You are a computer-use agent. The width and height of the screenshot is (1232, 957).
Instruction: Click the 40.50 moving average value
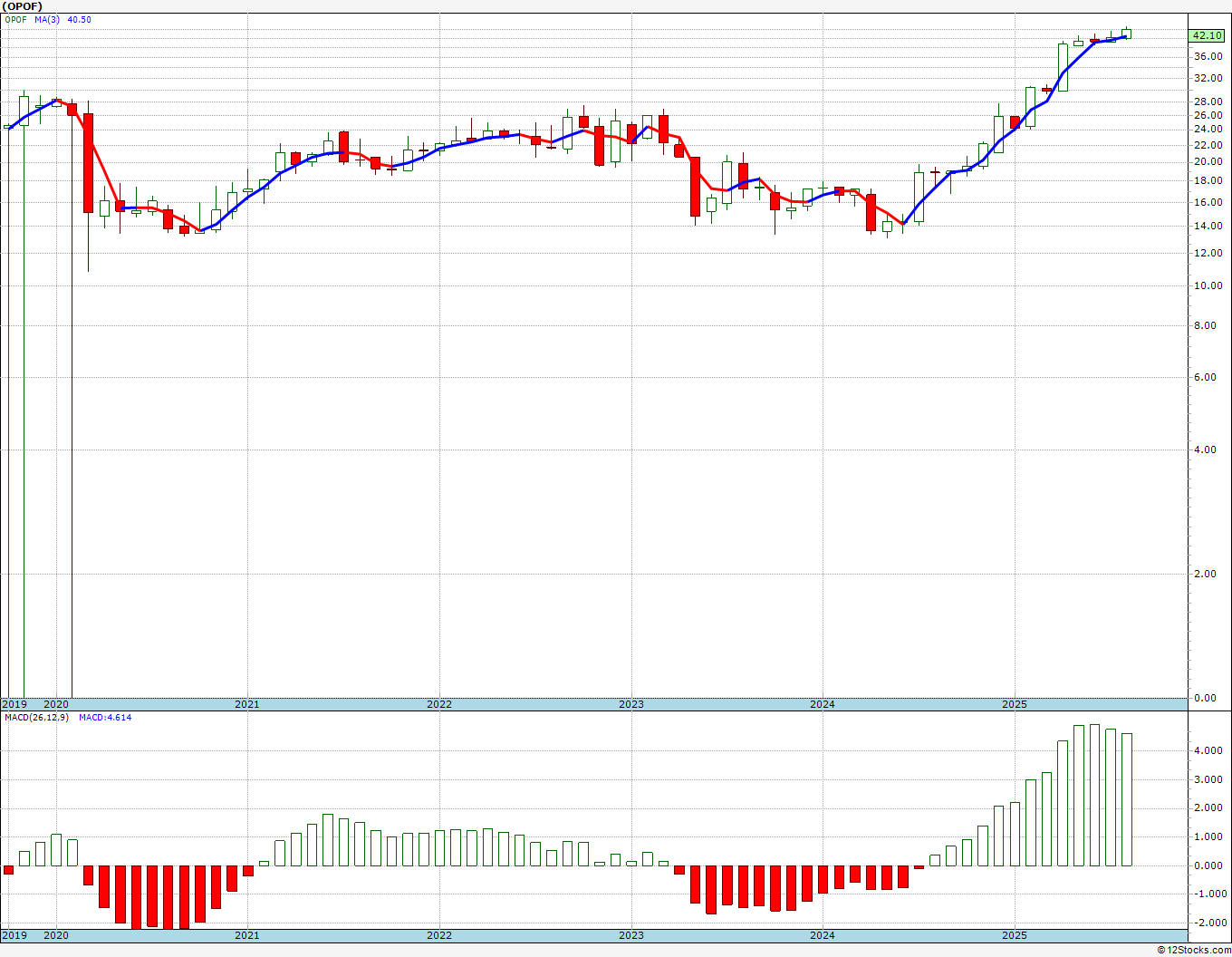(x=80, y=19)
